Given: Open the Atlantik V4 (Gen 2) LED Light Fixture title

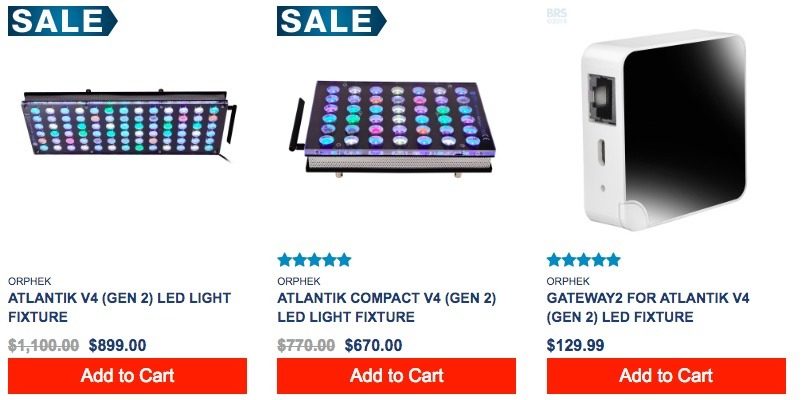Looking at the screenshot, I should pos(119,307).
